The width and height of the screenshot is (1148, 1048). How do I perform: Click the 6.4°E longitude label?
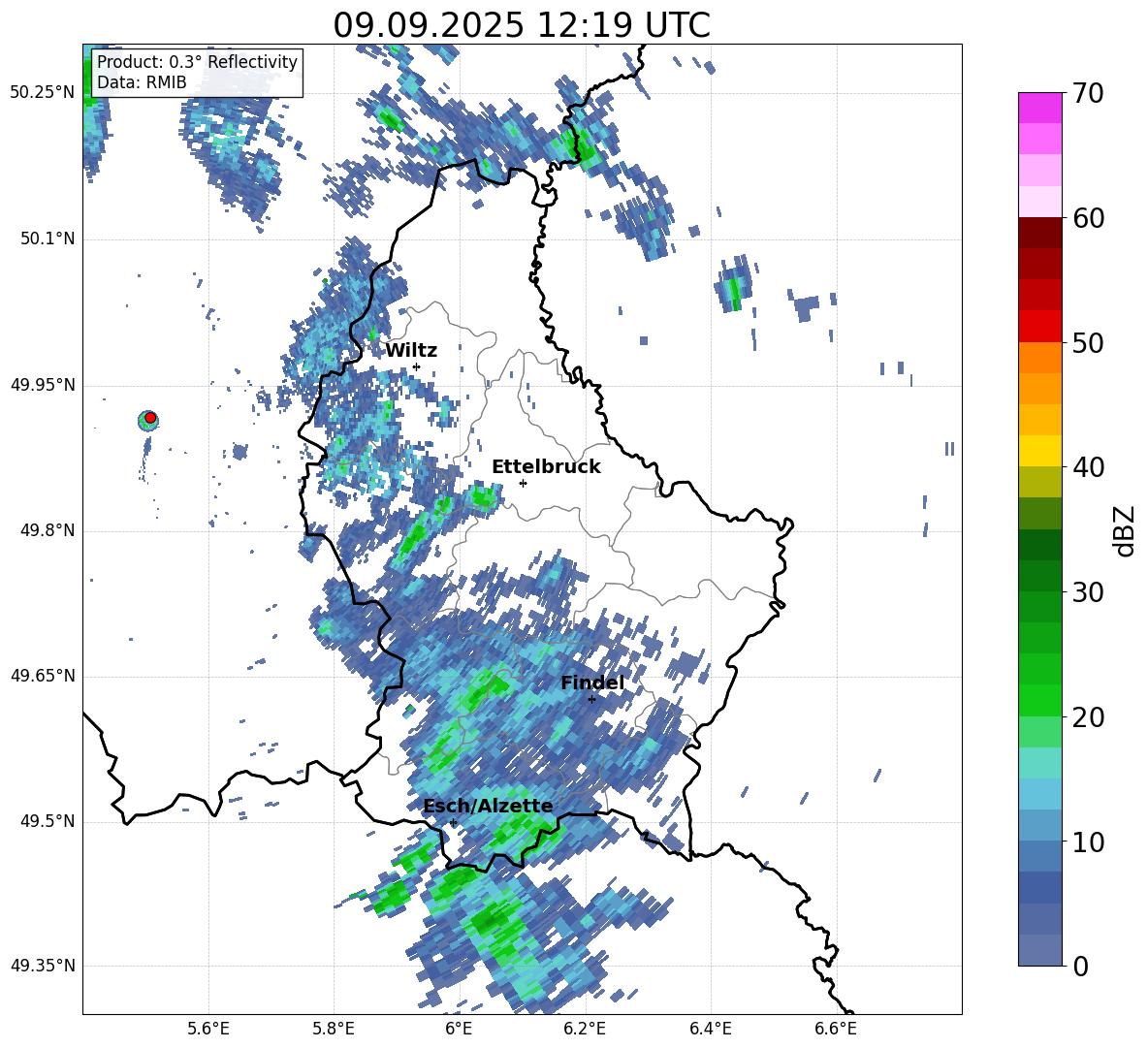[x=710, y=1029]
